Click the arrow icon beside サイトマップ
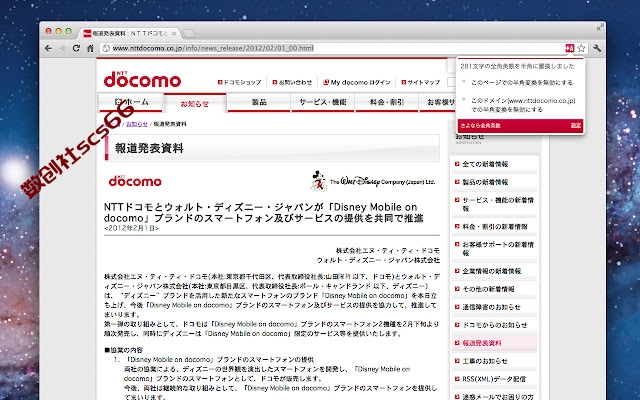The image size is (640, 400). (x=404, y=82)
